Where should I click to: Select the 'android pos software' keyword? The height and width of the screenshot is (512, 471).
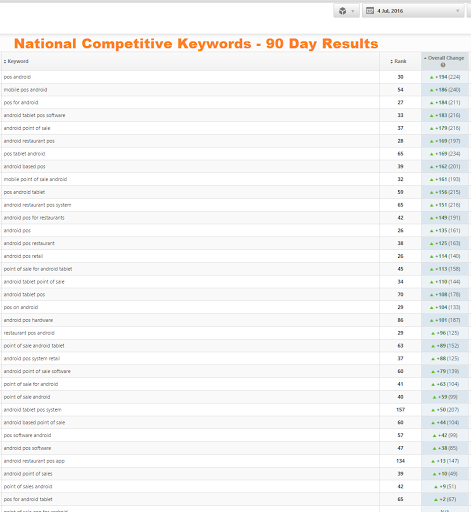click(27, 448)
